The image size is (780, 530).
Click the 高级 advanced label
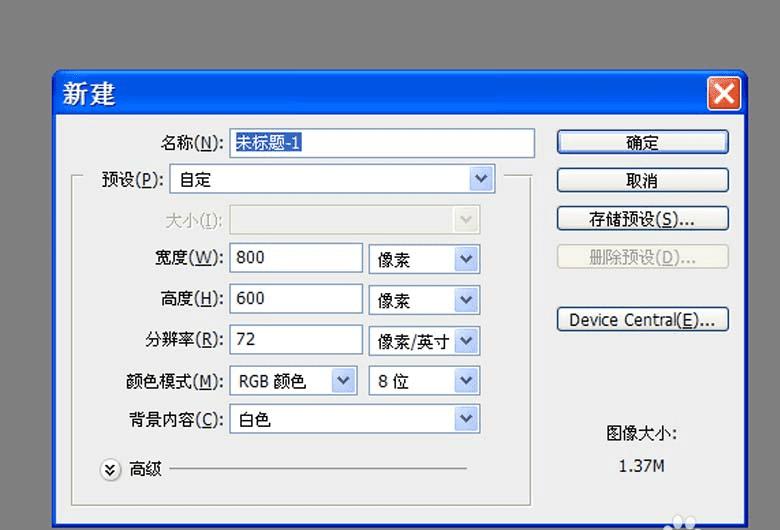pyautogui.click(x=145, y=469)
